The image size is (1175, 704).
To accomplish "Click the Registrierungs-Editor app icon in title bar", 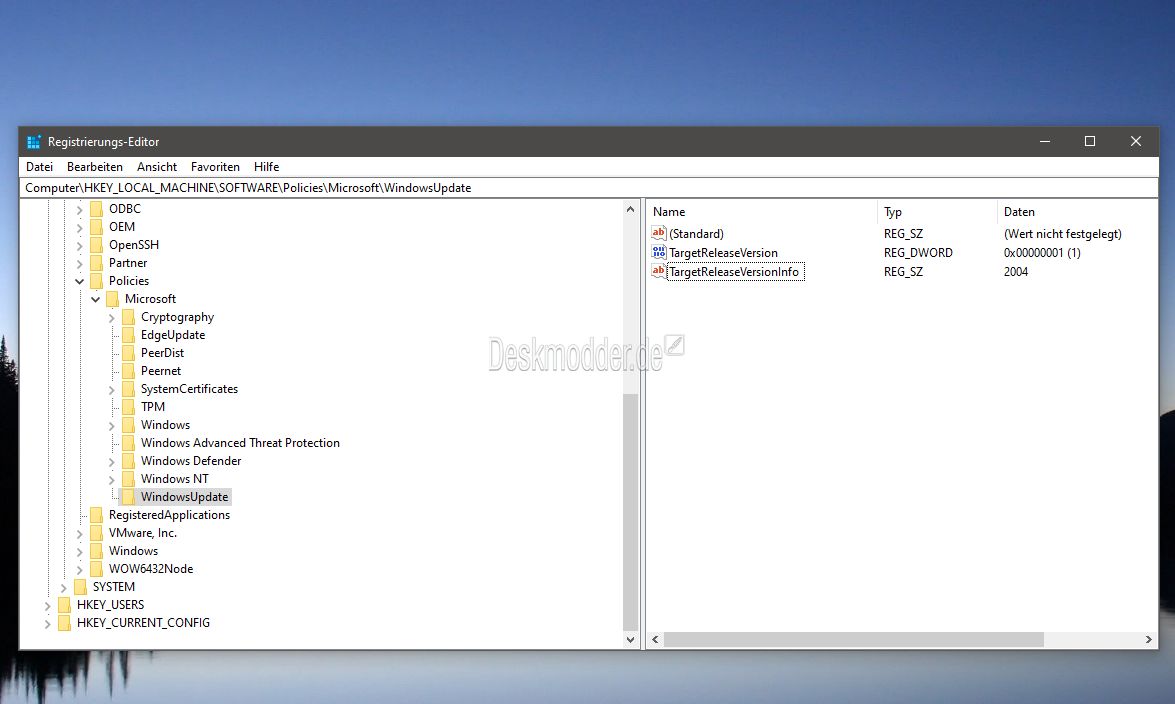I will (34, 142).
